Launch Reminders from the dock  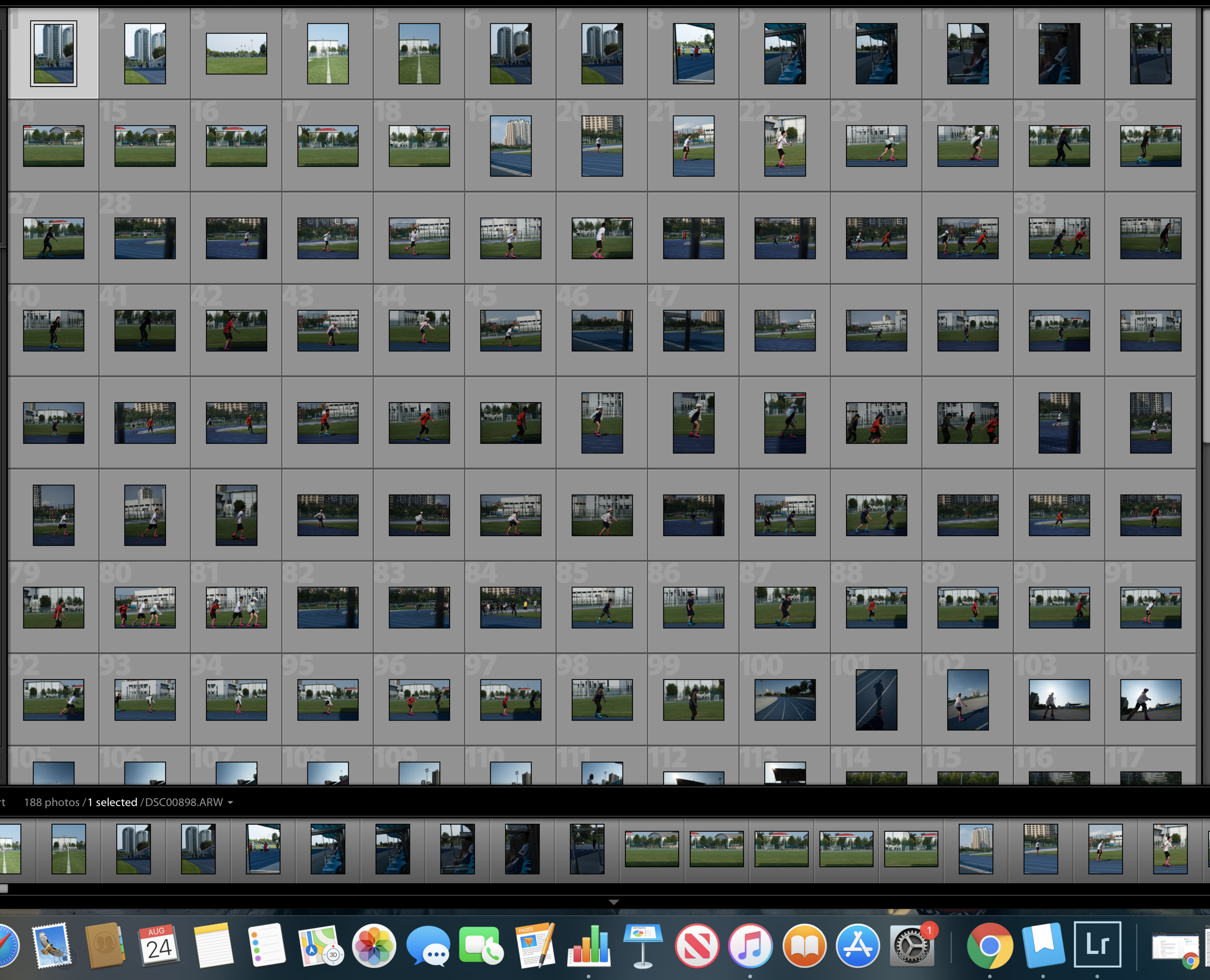click(x=266, y=945)
